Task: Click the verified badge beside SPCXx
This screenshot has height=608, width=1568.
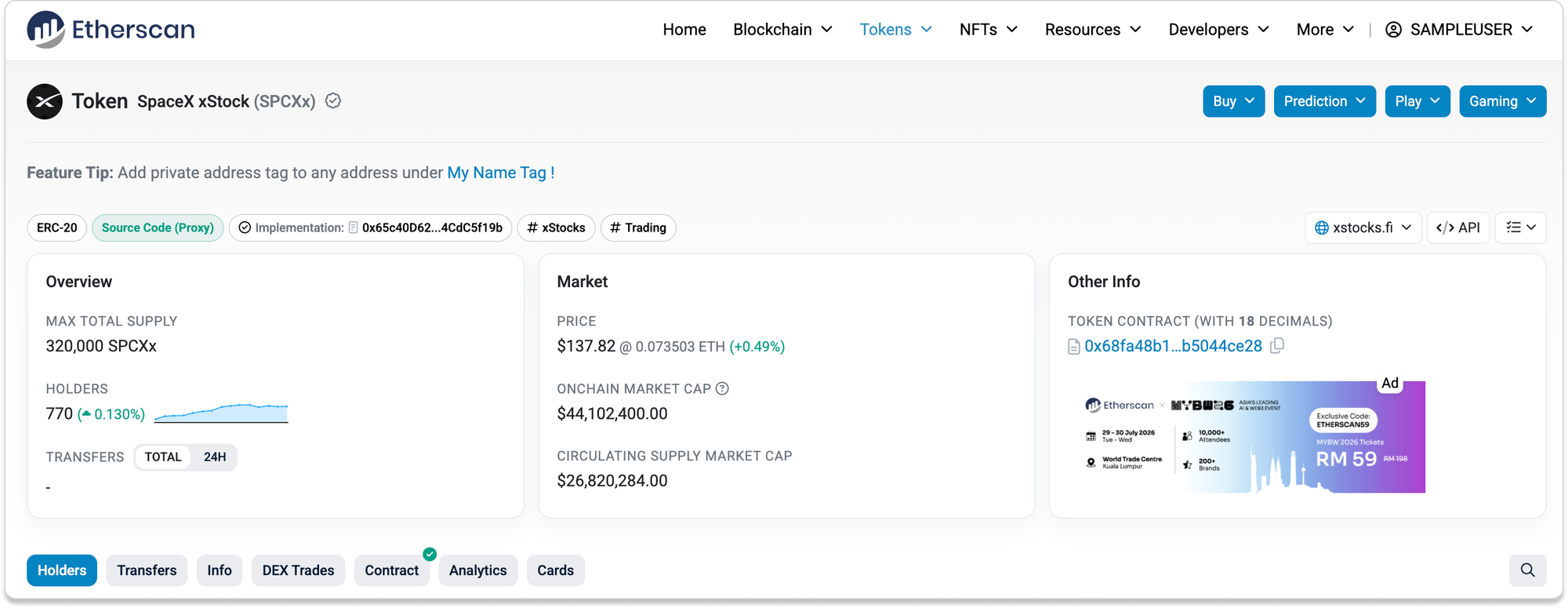Action: [x=333, y=101]
